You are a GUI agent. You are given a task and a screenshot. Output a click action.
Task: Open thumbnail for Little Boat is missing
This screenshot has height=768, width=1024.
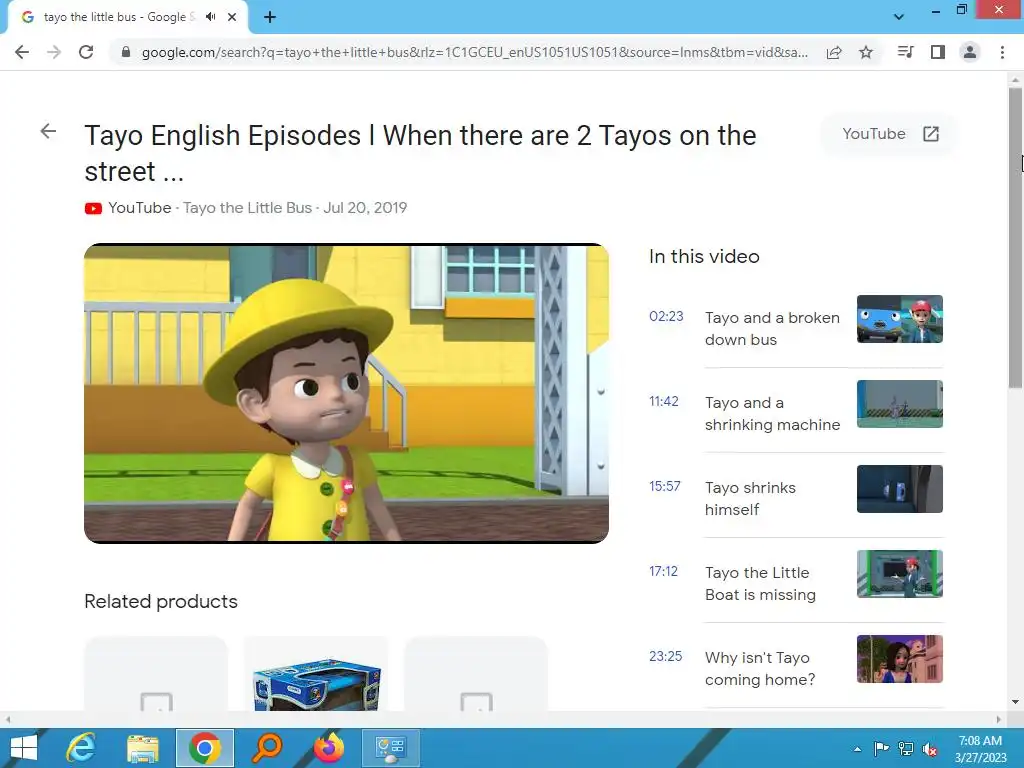[899, 573]
